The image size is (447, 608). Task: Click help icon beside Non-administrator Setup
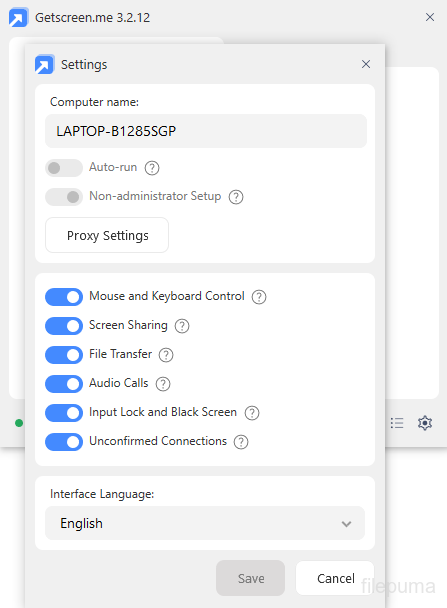236,197
